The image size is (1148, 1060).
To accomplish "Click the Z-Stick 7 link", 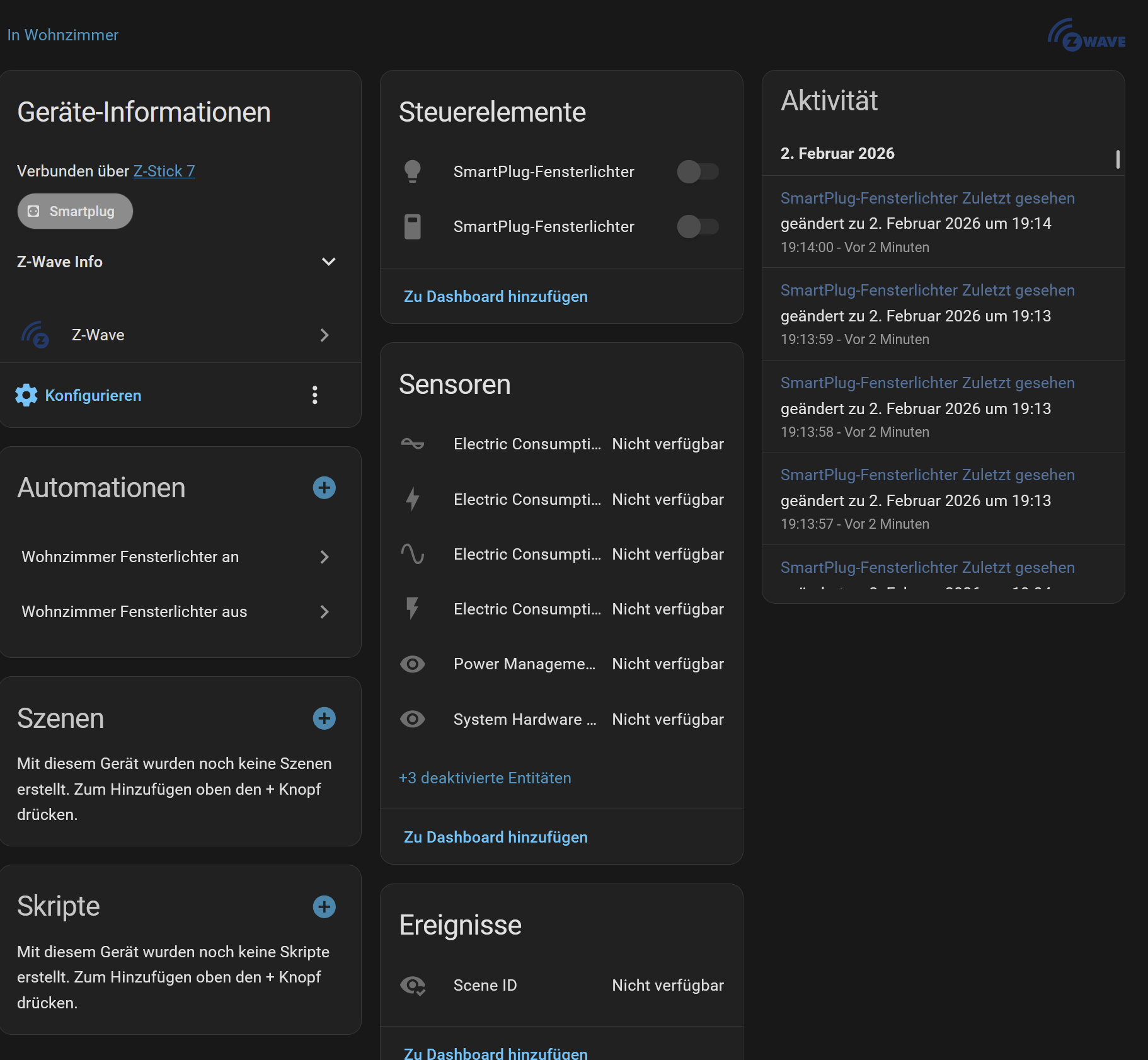I will (164, 171).
